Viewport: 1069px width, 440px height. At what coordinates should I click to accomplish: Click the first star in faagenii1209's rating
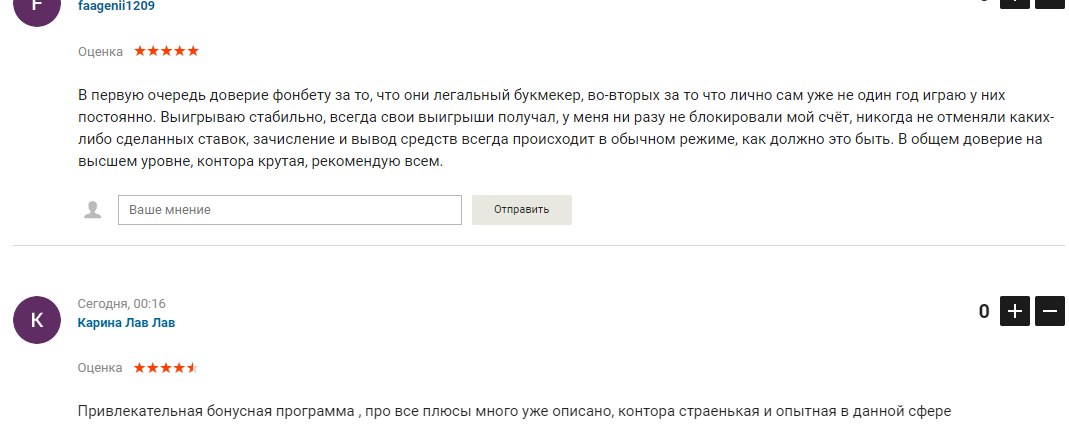click(140, 50)
